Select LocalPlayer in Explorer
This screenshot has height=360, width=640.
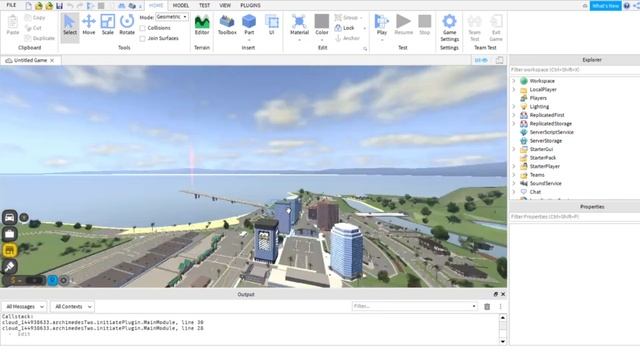(x=543, y=89)
